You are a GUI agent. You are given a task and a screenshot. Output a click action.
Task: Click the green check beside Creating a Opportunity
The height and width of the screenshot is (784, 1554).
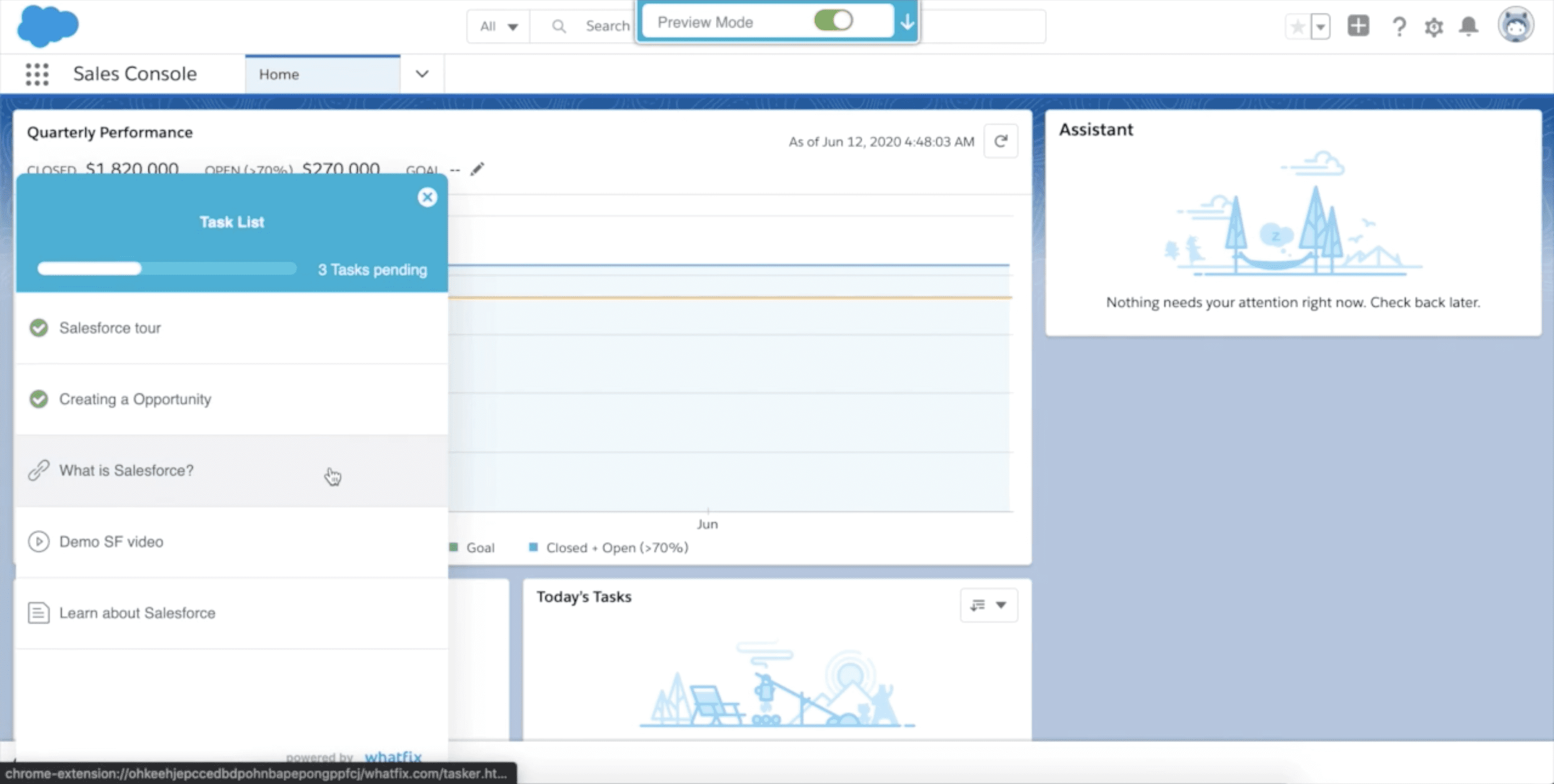[39, 399]
